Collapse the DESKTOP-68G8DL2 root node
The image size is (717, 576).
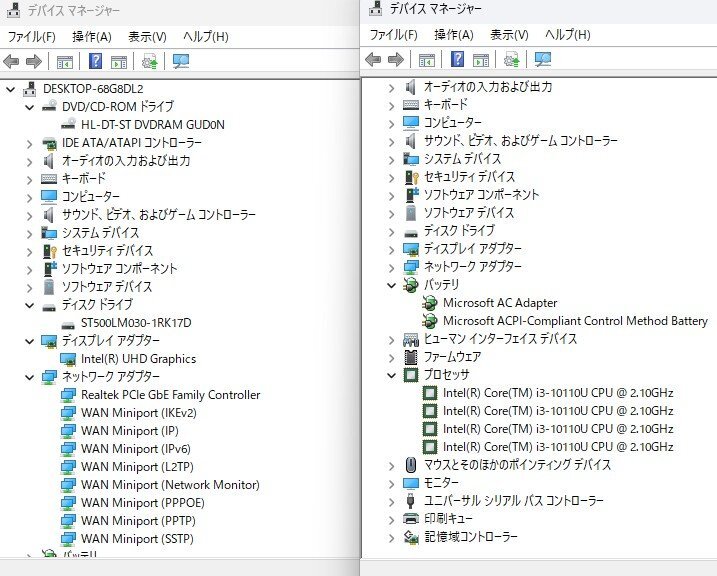11,90
